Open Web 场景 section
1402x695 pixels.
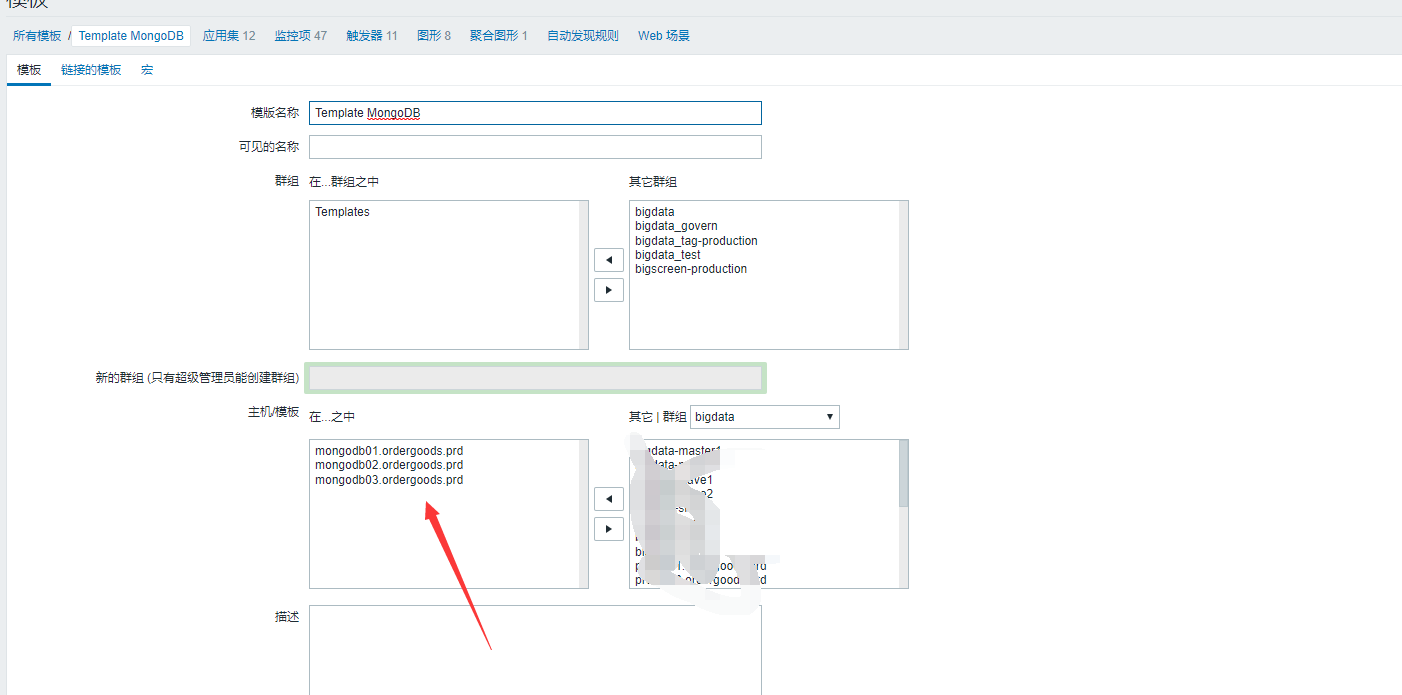tap(664, 36)
